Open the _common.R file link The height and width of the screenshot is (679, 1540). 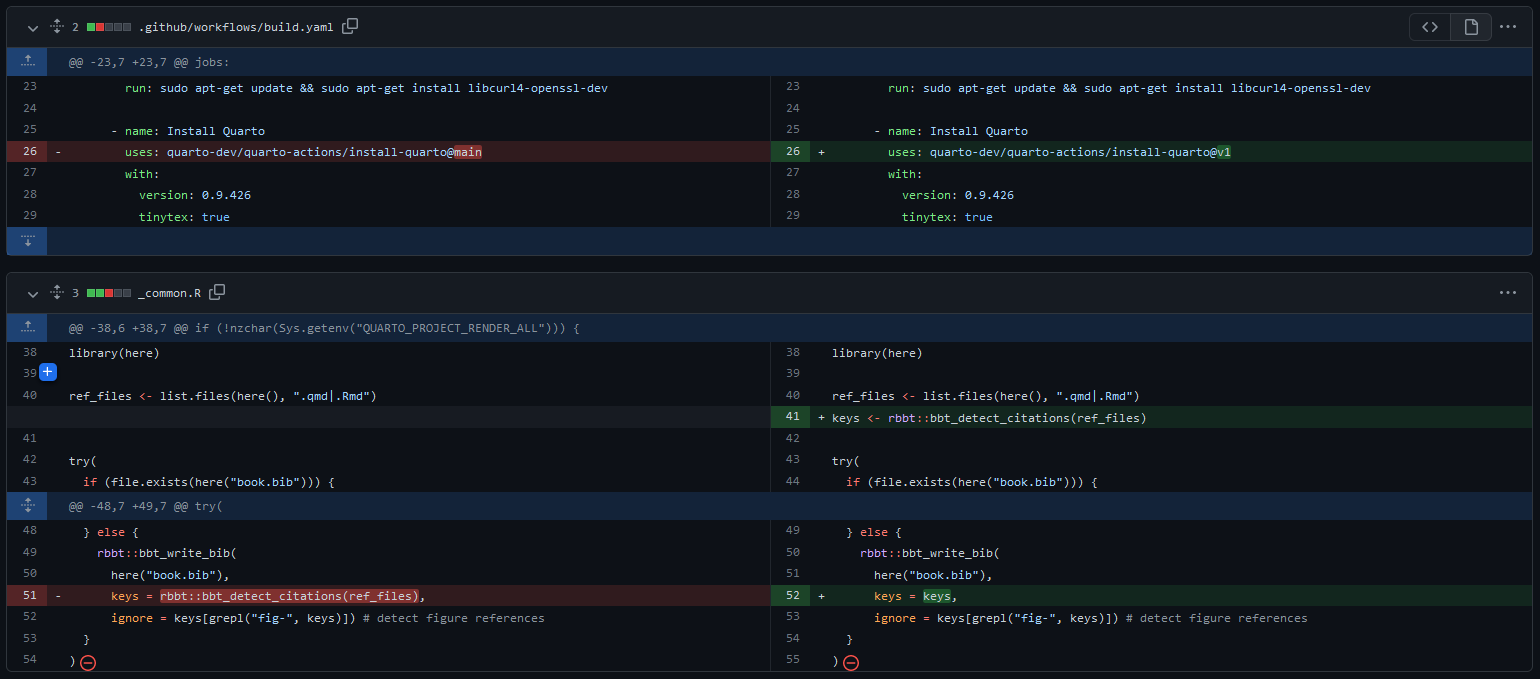coord(169,293)
